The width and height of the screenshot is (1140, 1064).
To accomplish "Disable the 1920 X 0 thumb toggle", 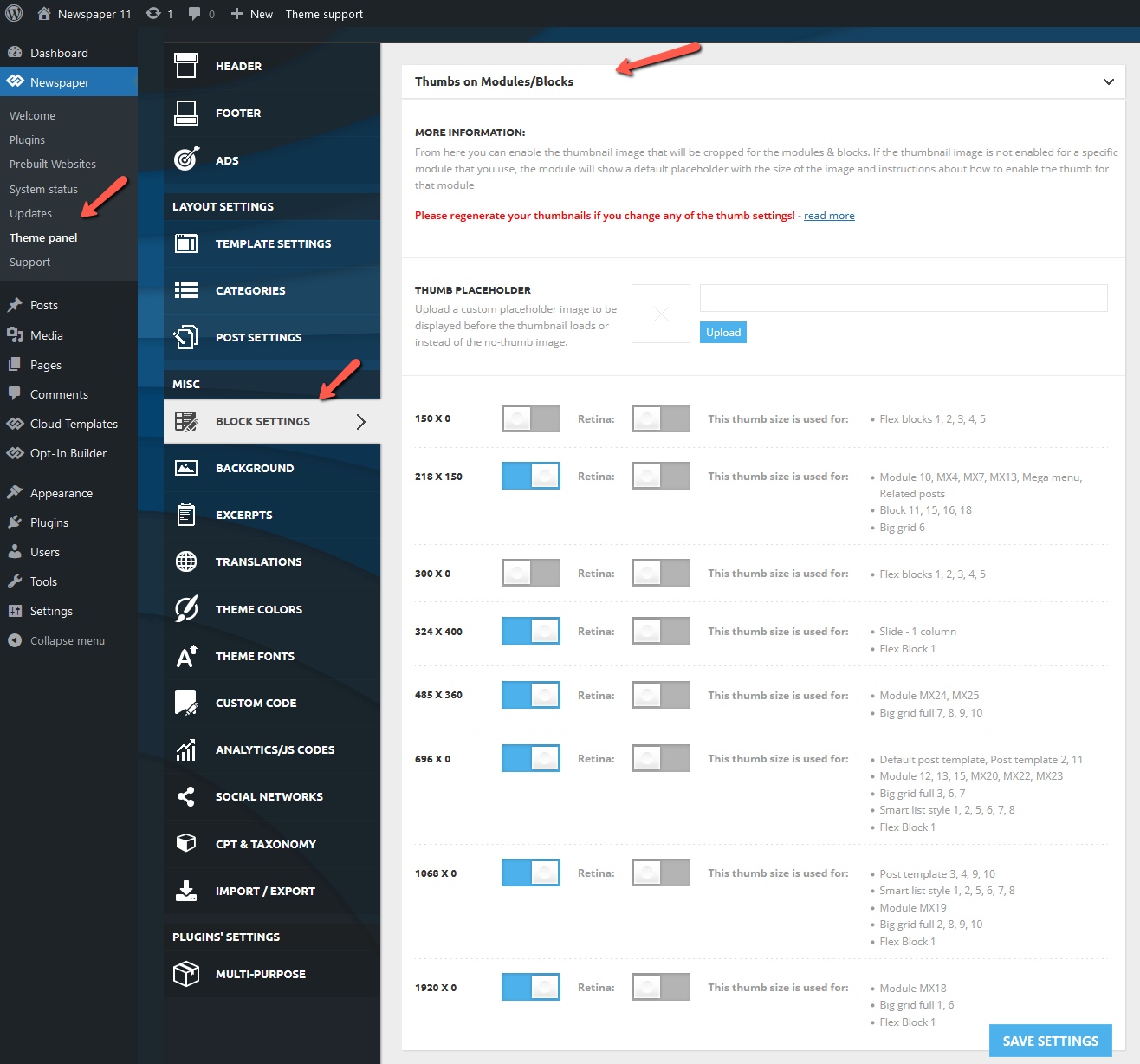I will tap(531, 987).
